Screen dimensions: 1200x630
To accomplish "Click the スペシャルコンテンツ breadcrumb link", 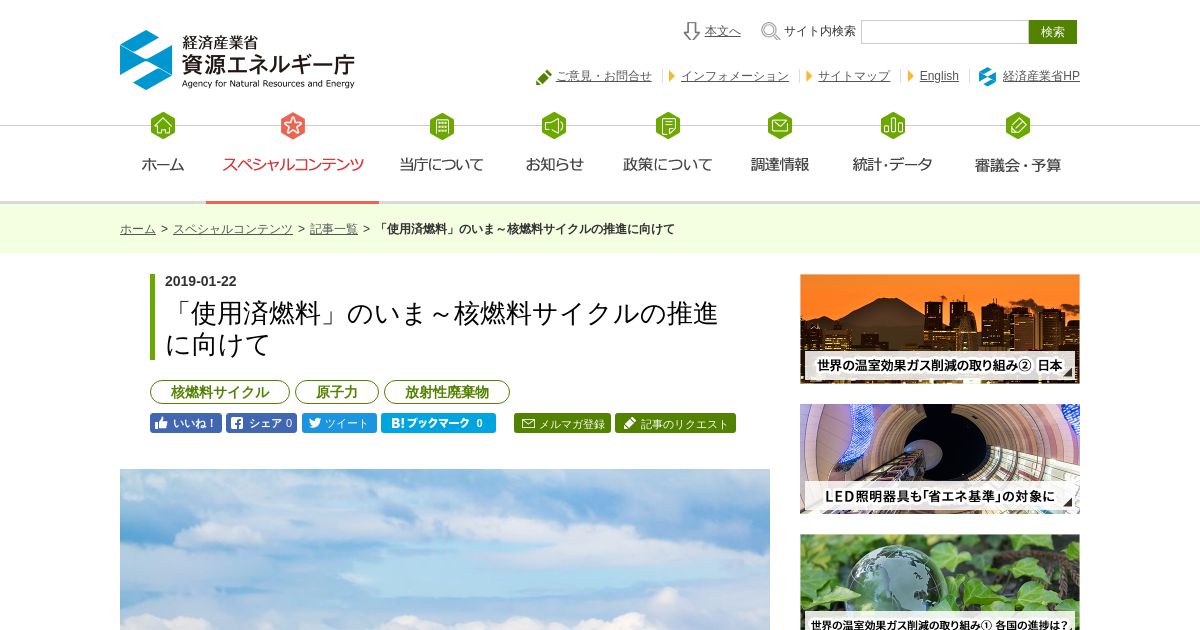I will click(x=233, y=229).
